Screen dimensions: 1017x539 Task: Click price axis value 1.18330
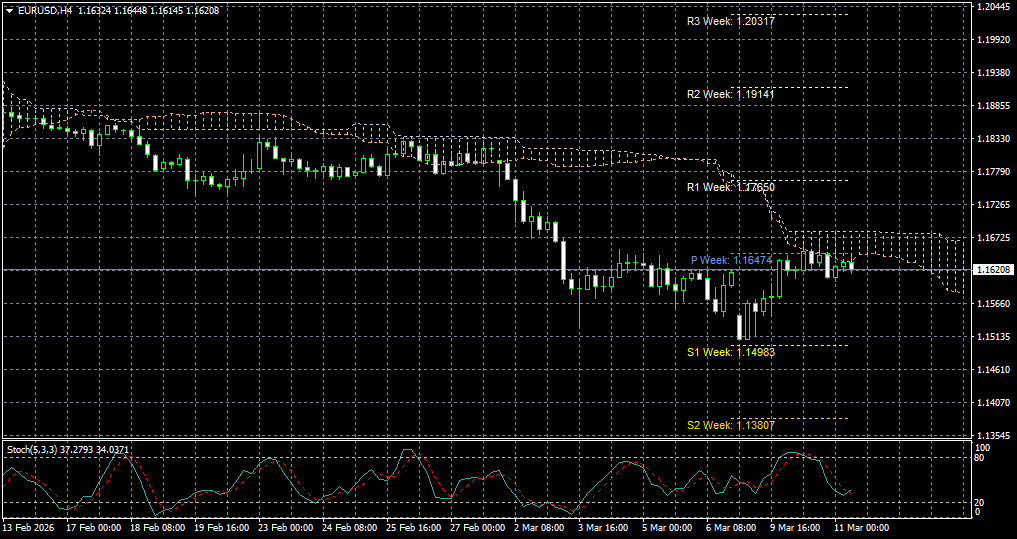[x=993, y=139]
